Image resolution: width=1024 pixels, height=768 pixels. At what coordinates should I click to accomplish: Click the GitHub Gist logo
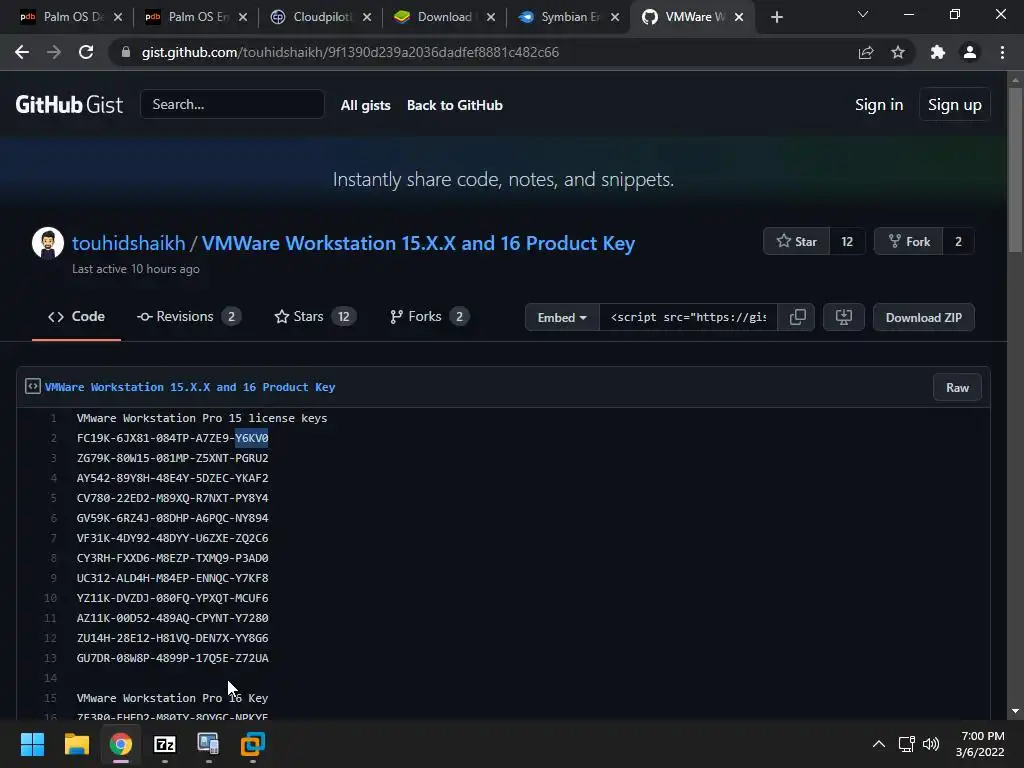pos(69,104)
